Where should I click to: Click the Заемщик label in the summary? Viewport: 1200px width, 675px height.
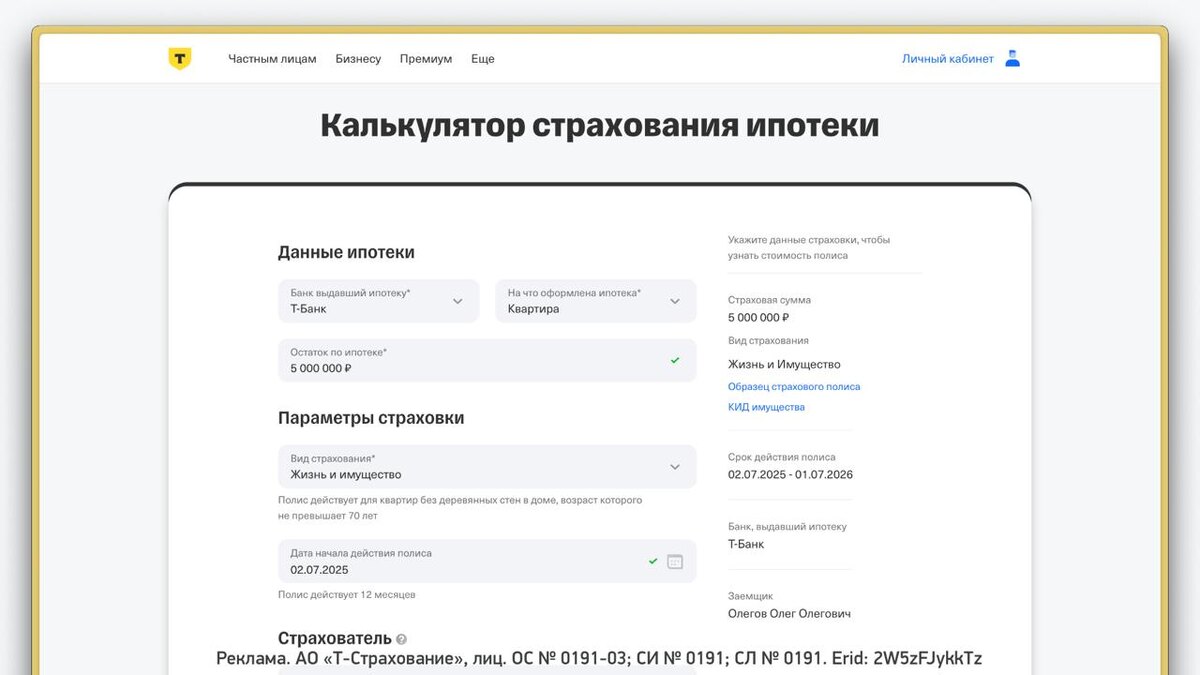click(750, 596)
